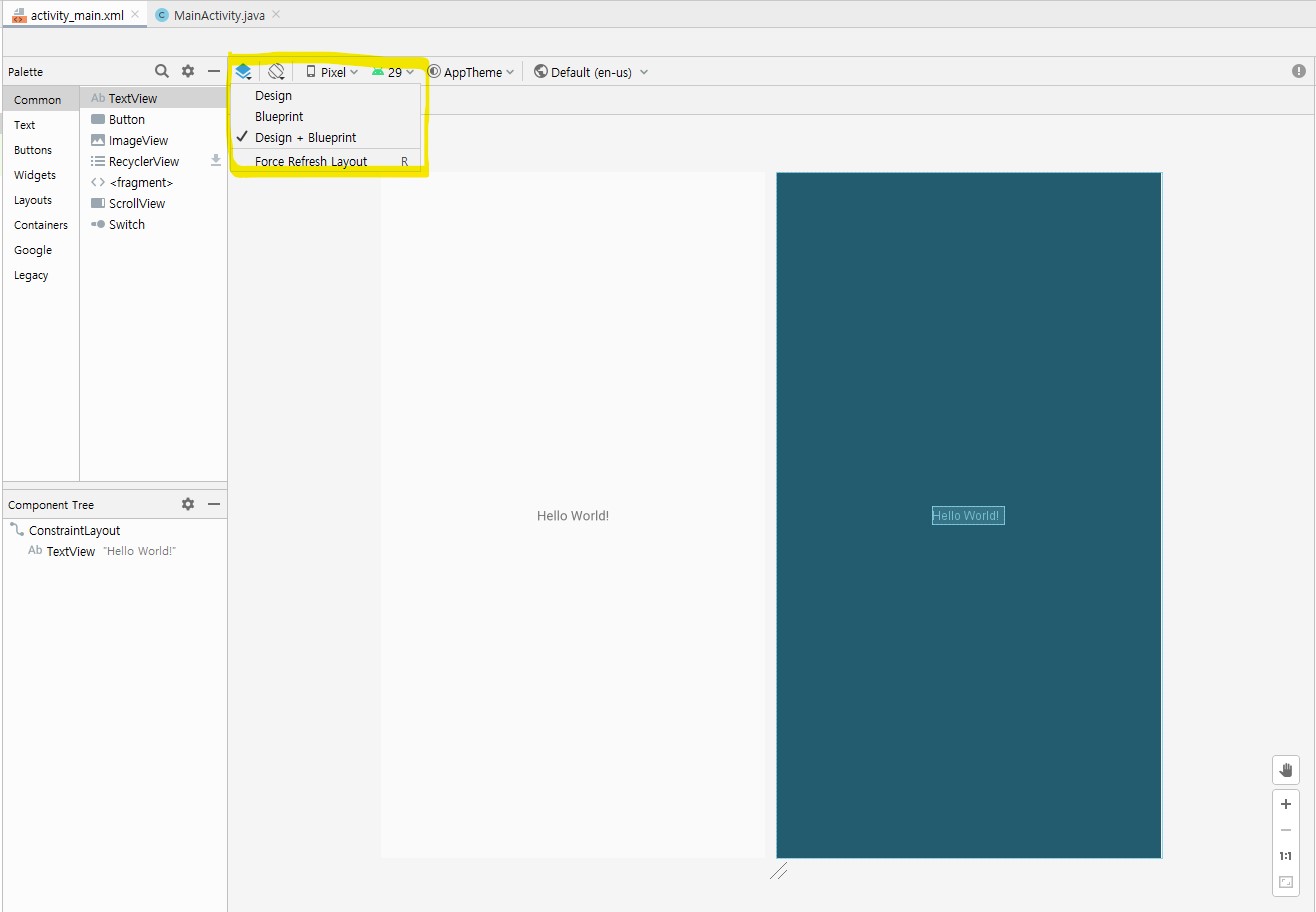The height and width of the screenshot is (912, 1316).
Task: Close the MainActivity.java tab
Action: pos(276,15)
